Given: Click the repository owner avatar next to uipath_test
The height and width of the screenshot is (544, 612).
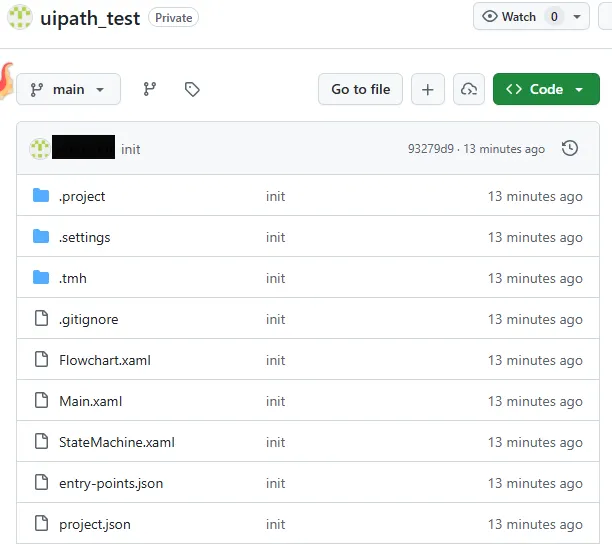Looking at the screenshot, I should click(x=20, y=17).
